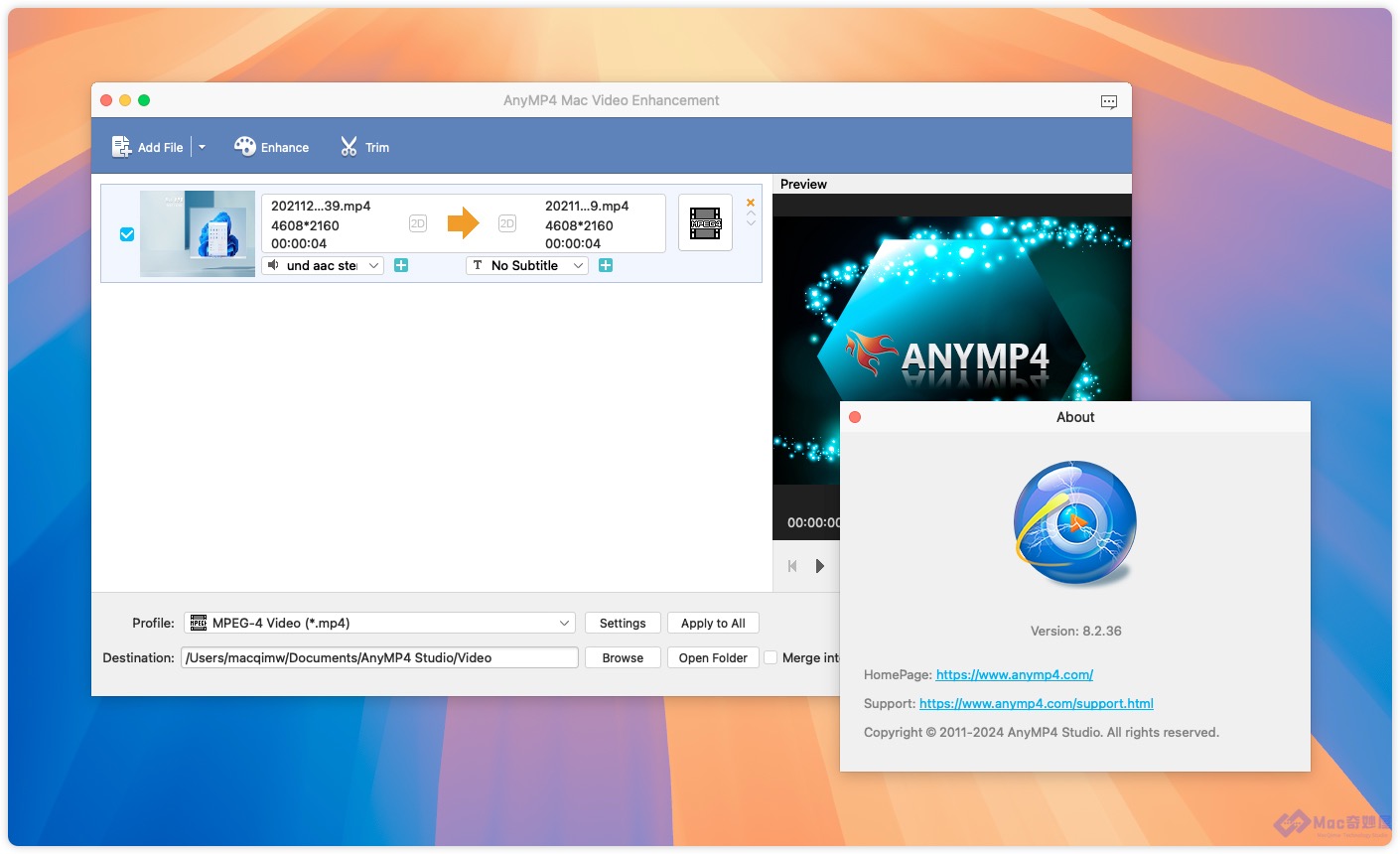The image size is (1400, 854).
Task: Move file down in the list
Action: tap(751, 223)
